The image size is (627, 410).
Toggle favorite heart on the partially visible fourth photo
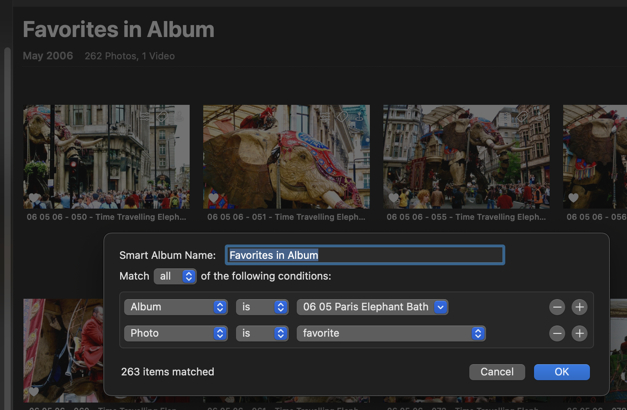click(573, 198)
